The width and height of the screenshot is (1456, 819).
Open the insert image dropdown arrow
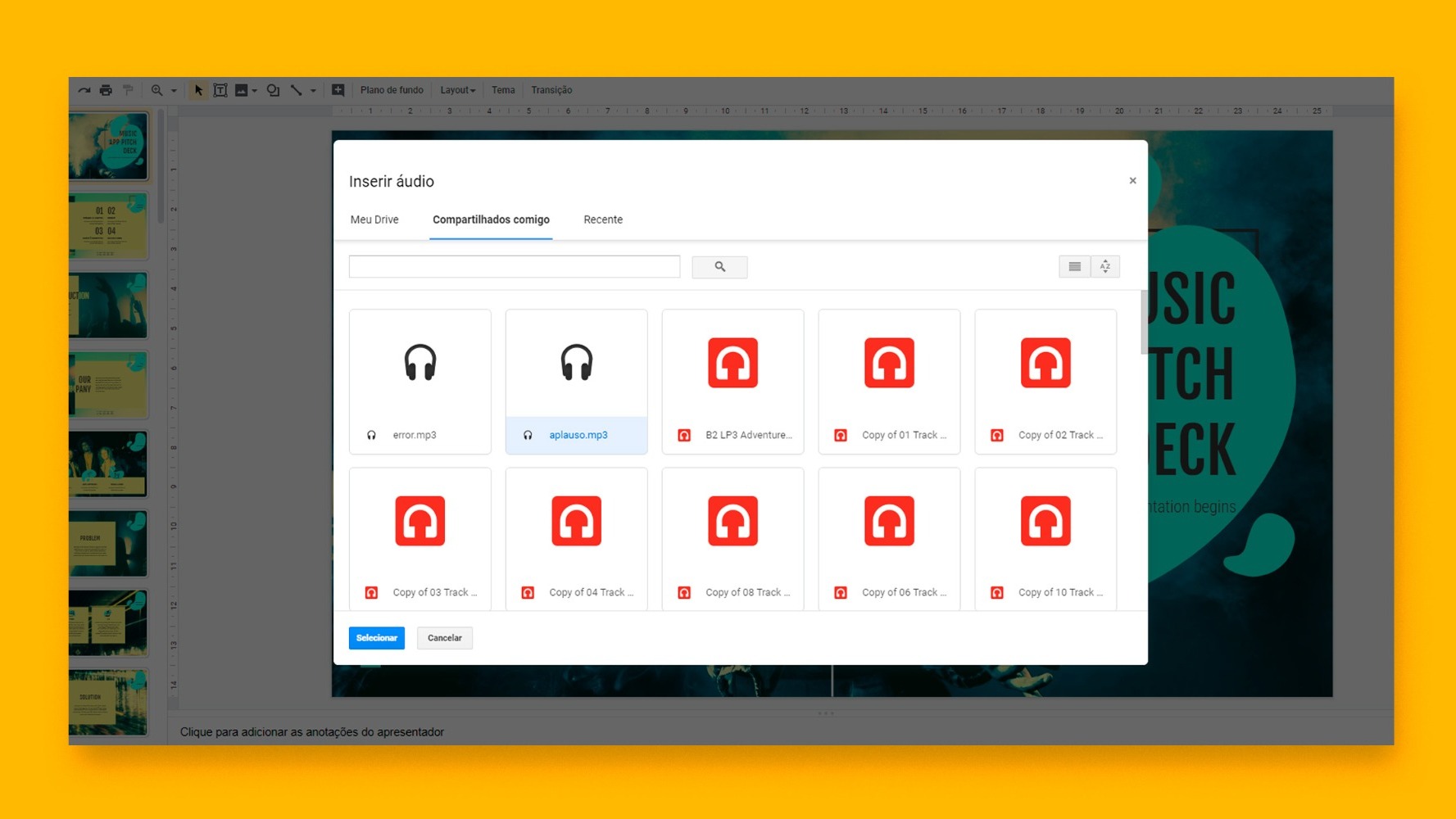[x=255, y=91]
